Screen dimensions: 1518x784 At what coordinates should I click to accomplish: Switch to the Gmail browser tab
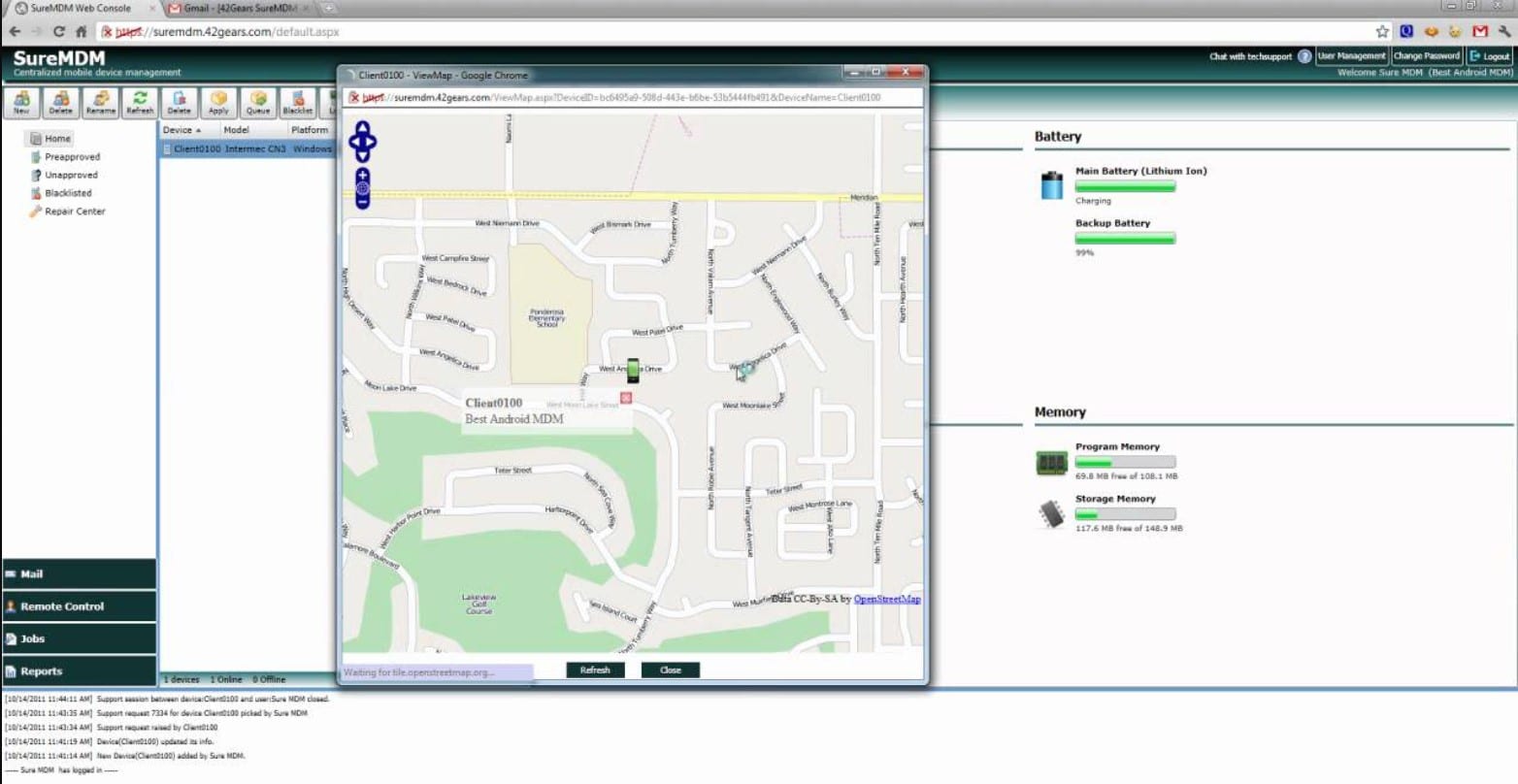[x=240, y=9]
